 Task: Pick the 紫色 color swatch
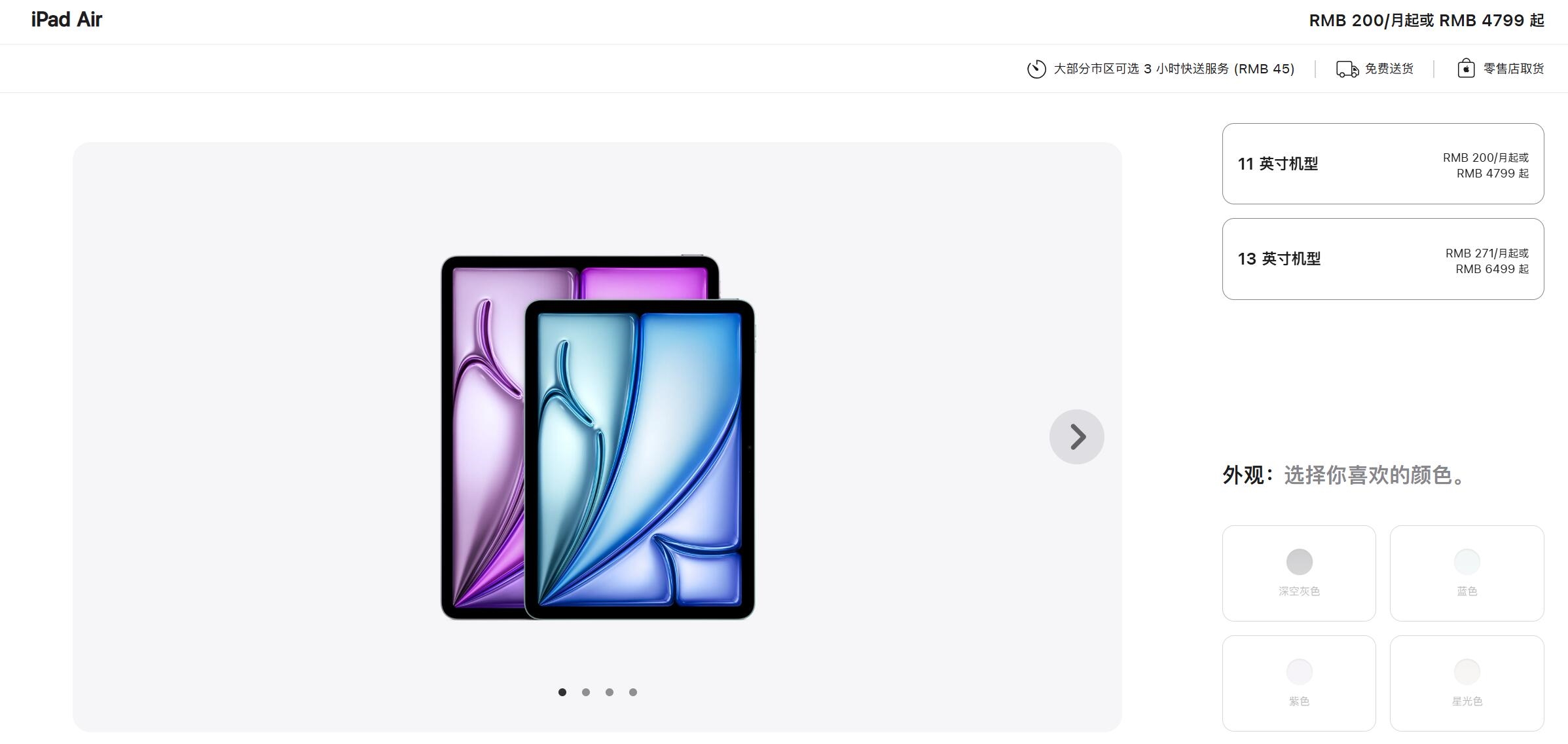(1299, 683)
